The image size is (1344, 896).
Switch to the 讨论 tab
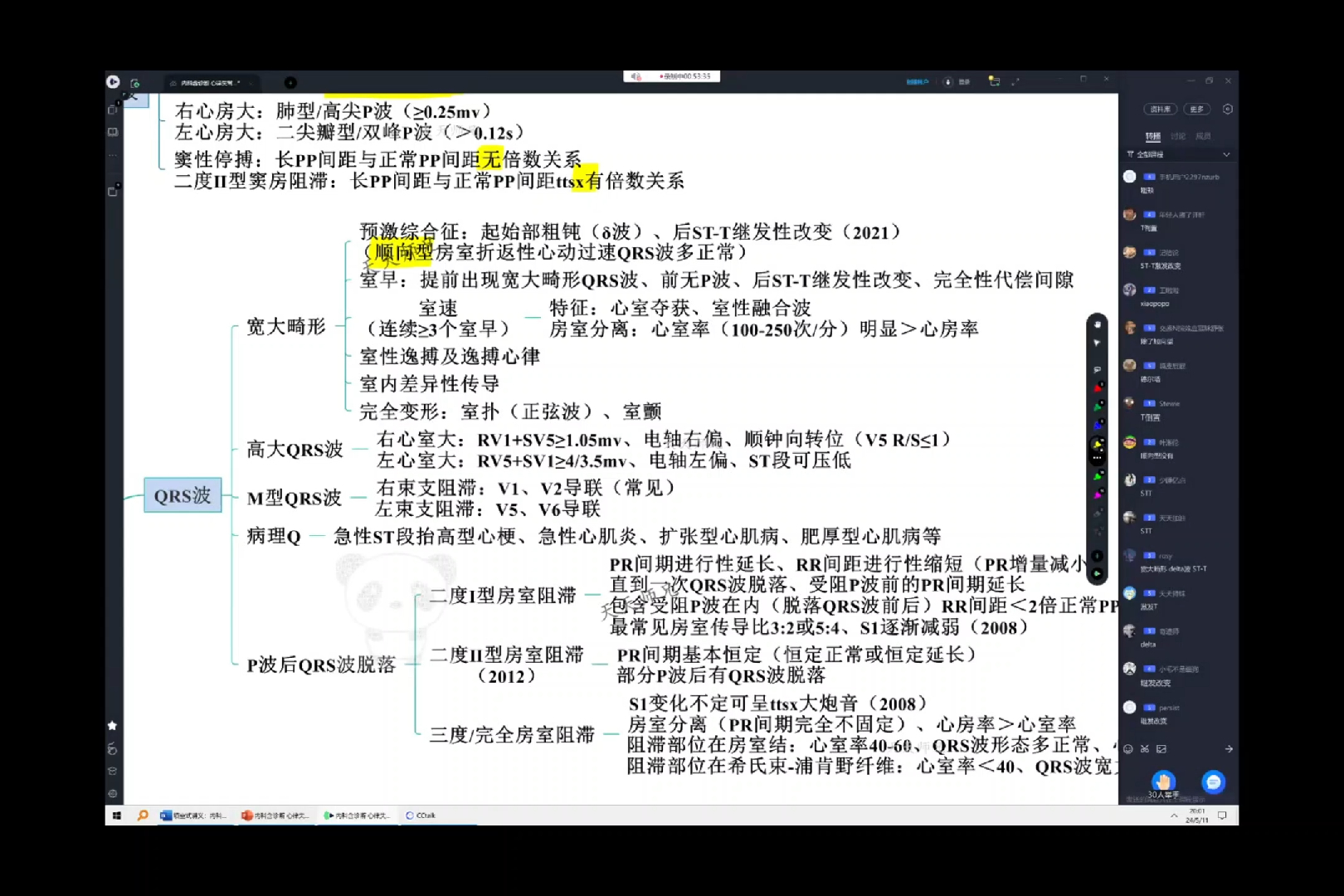[x=1178, y=136]
